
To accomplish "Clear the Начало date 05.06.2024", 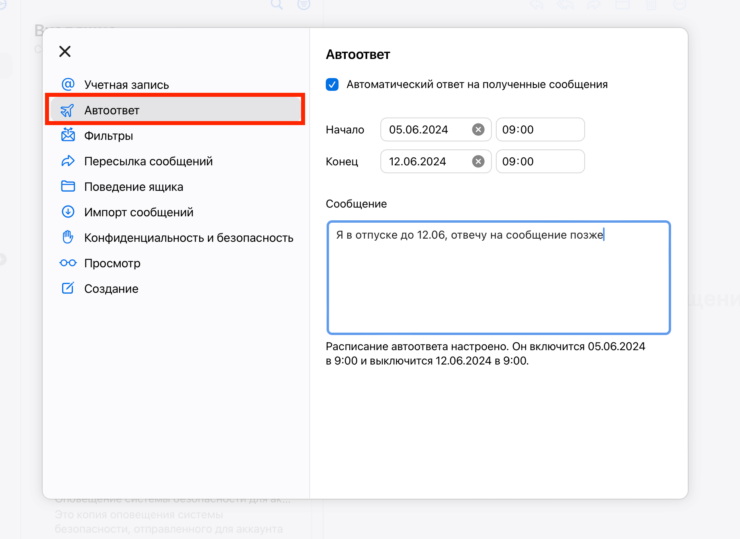I will click(x=478, y=130).
